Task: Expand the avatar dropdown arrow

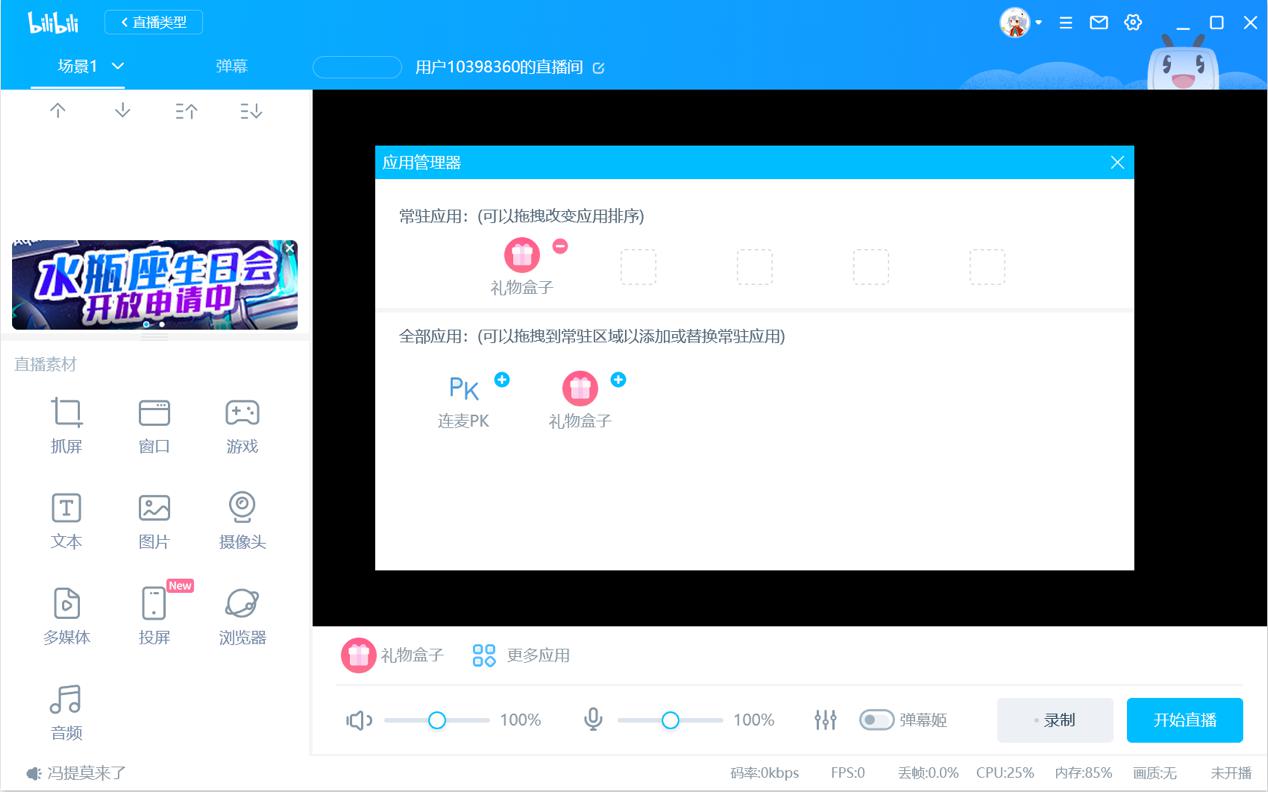Action: (1038, 22)
